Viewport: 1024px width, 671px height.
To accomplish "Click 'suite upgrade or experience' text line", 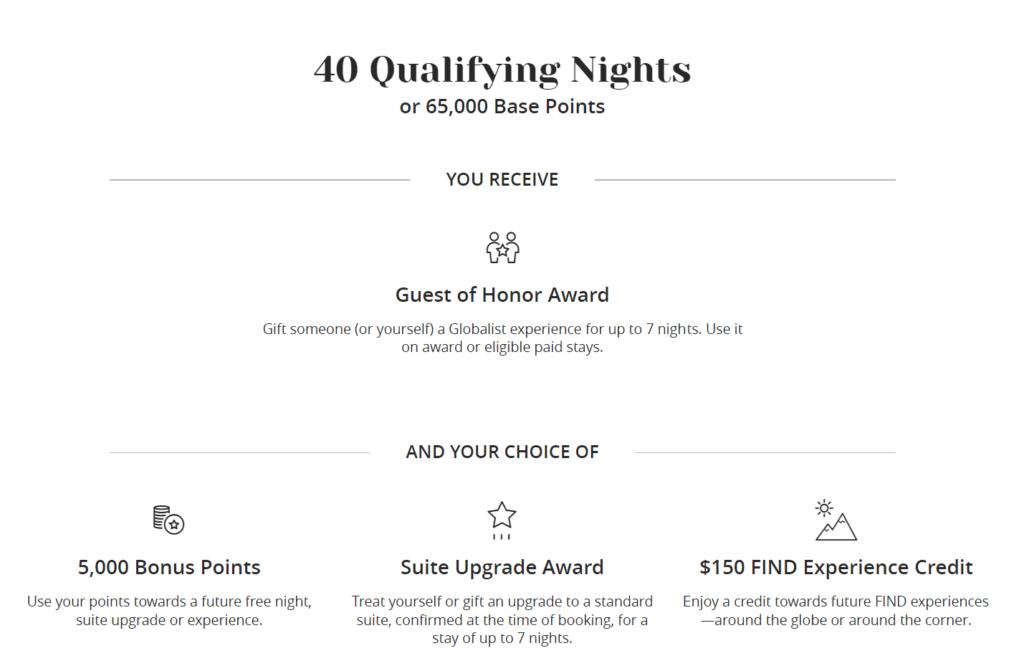I will coord(169,619).
